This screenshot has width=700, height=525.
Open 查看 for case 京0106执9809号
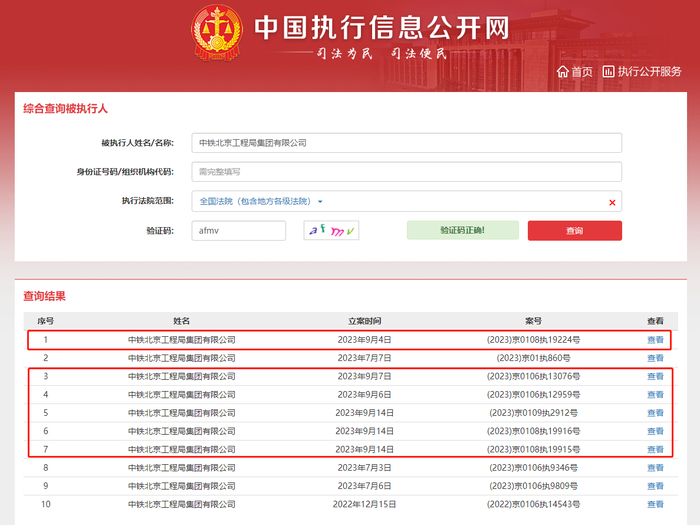coord(655,486)
